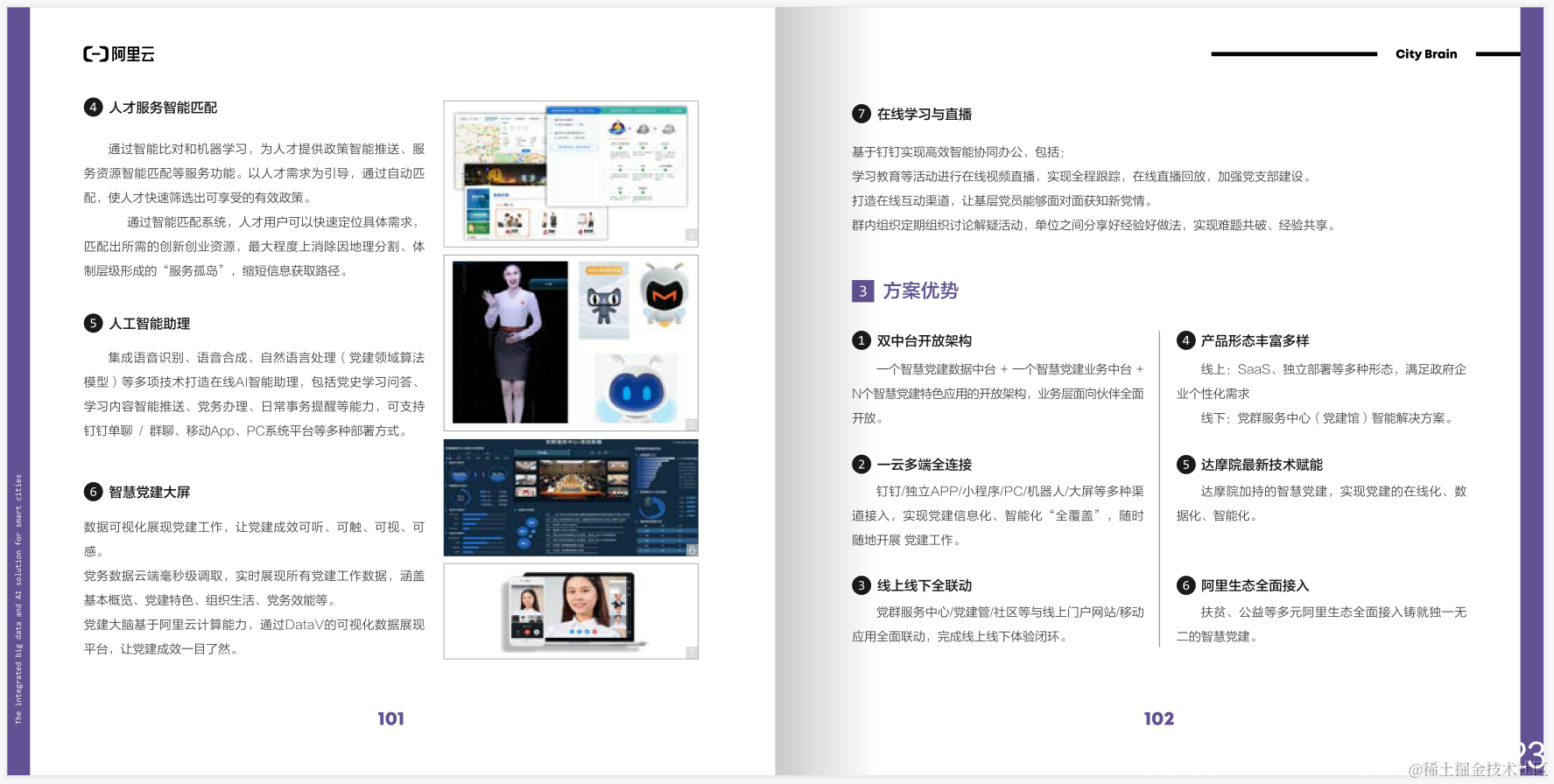Click page number 101
Image resolution: width=1554 pixels, height=784 pixels.
click(x=390, y=718)
